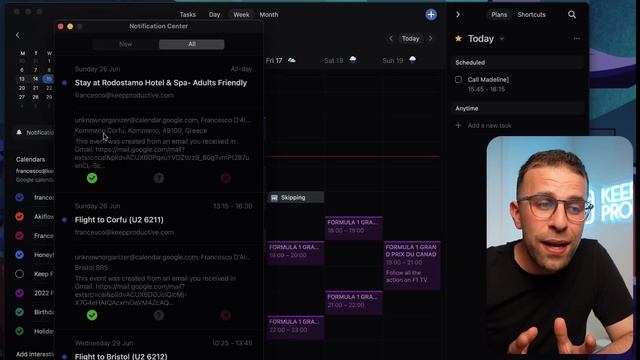Toggle the first blue francesco calendar checkbox
This screenshot has height=360, width=640.
20,198
